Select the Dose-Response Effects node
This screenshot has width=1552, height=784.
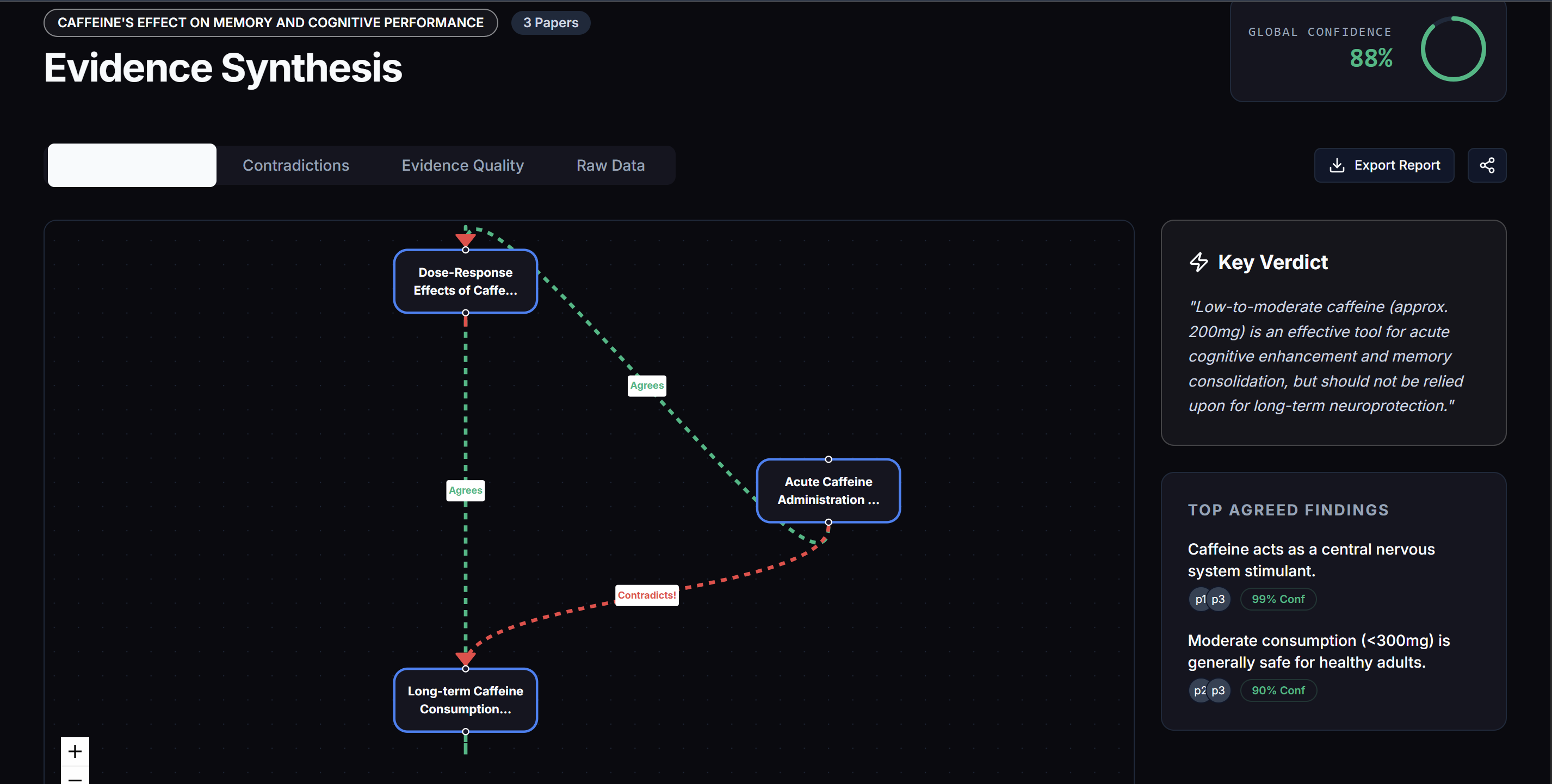tap(465, 281)
